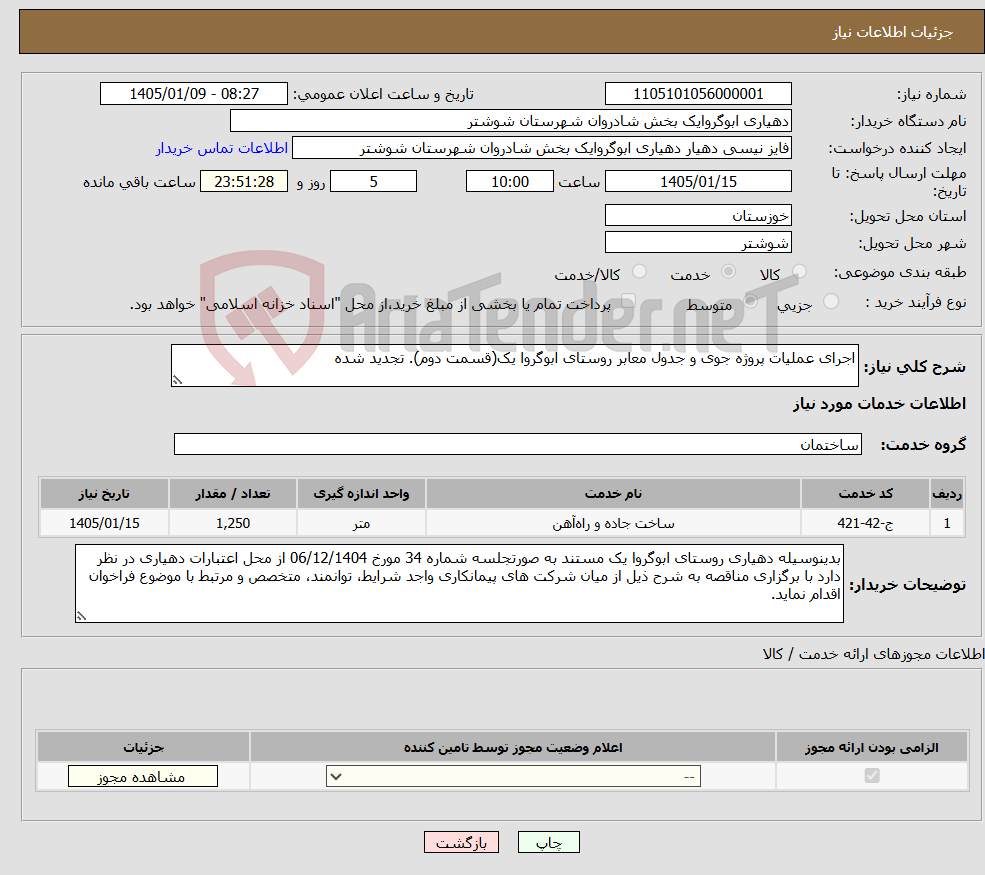Image resolution: width=985 pixels, height=875 pixels.
Task: Click the کد خدمت column header
Action: (x=865, y=494)
